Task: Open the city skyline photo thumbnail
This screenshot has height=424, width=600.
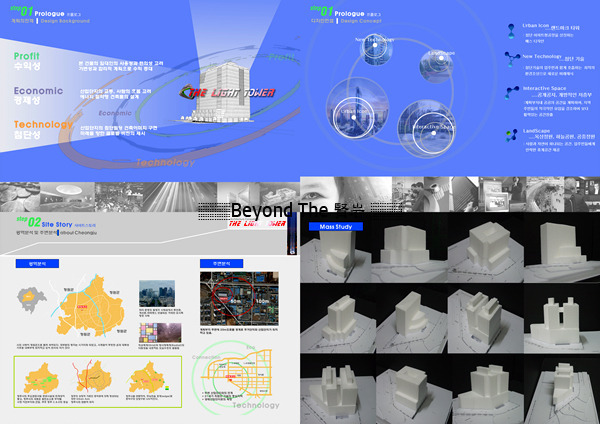Action: point(157,294)
